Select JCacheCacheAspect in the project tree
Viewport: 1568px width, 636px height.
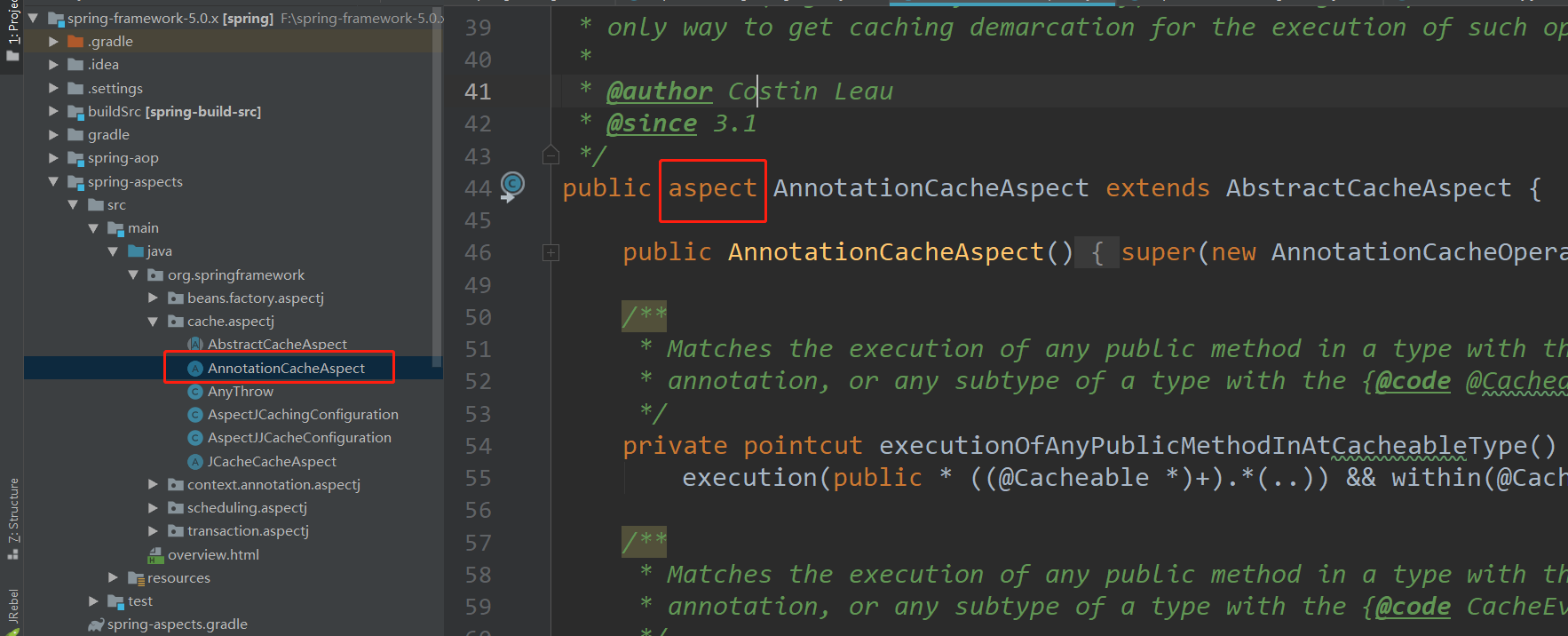pyautogui.click(x=272, y=462)
